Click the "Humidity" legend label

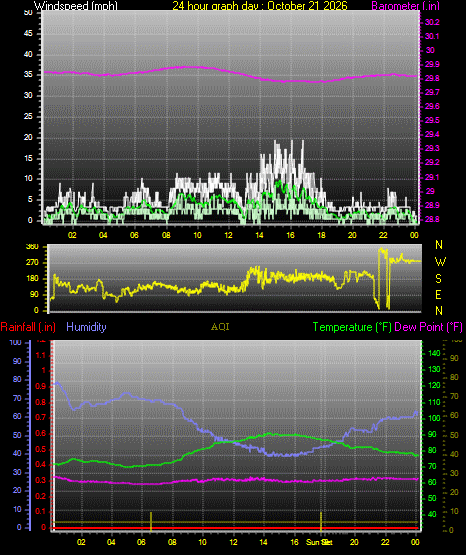coord(86,327)
